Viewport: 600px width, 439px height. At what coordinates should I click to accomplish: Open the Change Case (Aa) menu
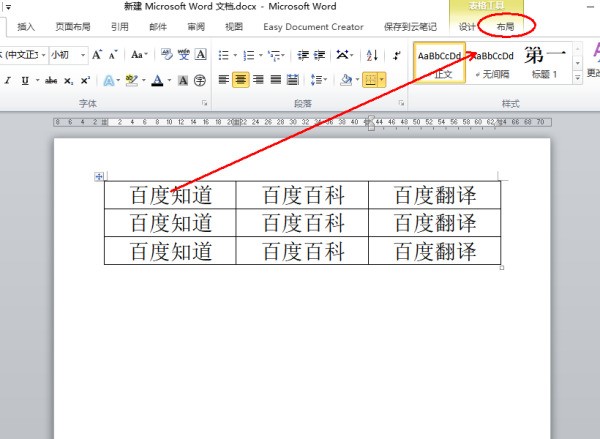(139, 55)
